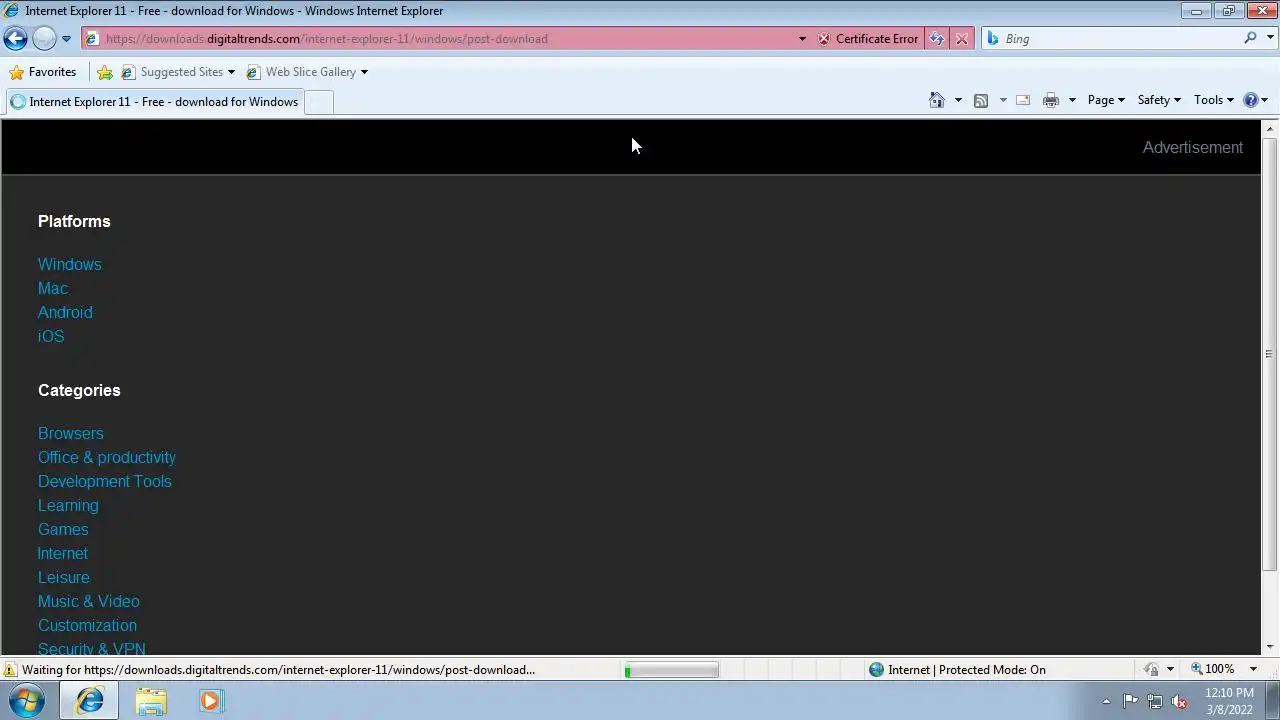Launch Windows Media Player from taskbar

[210, 701]
